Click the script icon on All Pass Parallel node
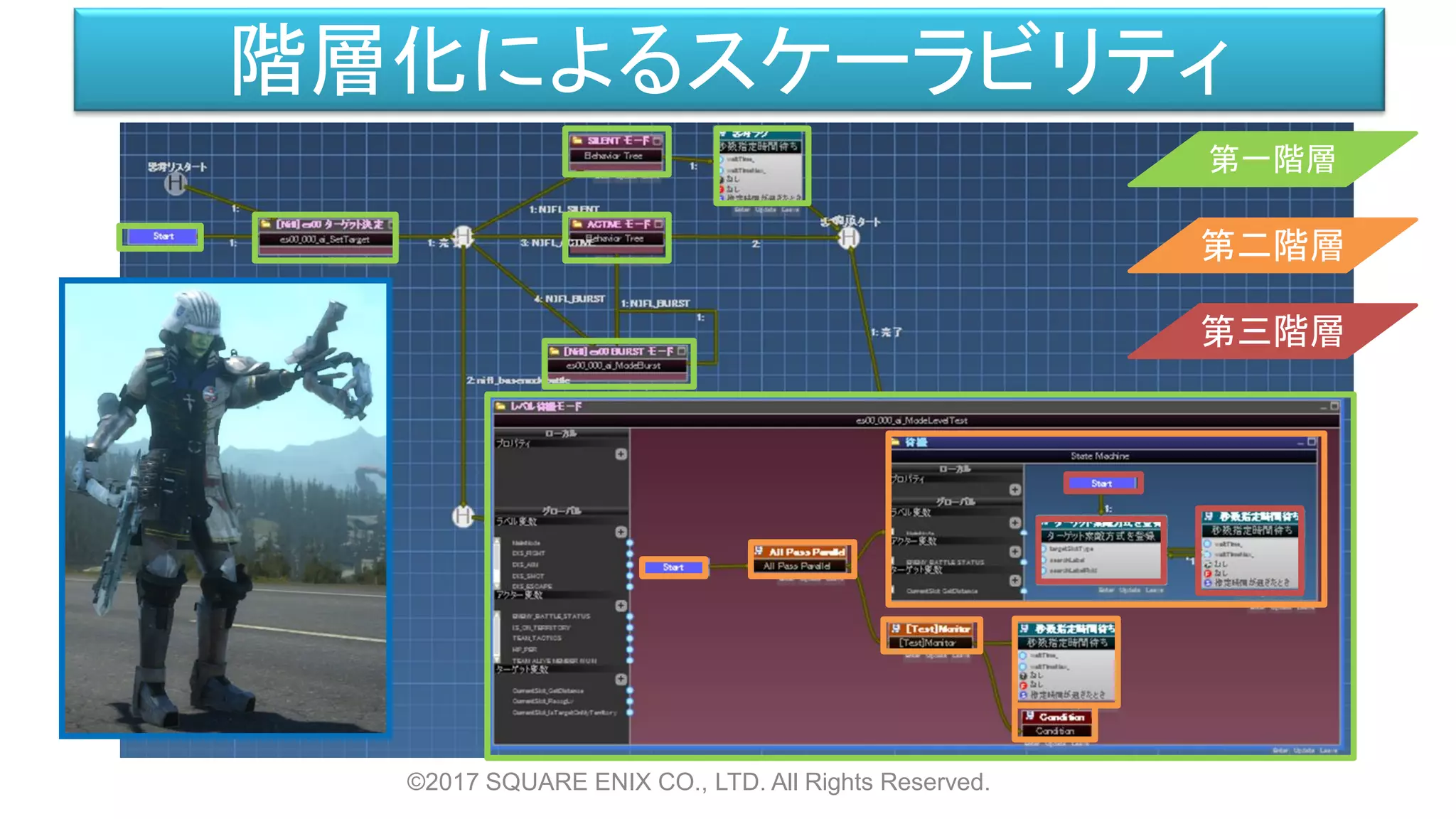The height and width of the screenshot is (819, 1456). pyautogui.click(x=759, y=551)
